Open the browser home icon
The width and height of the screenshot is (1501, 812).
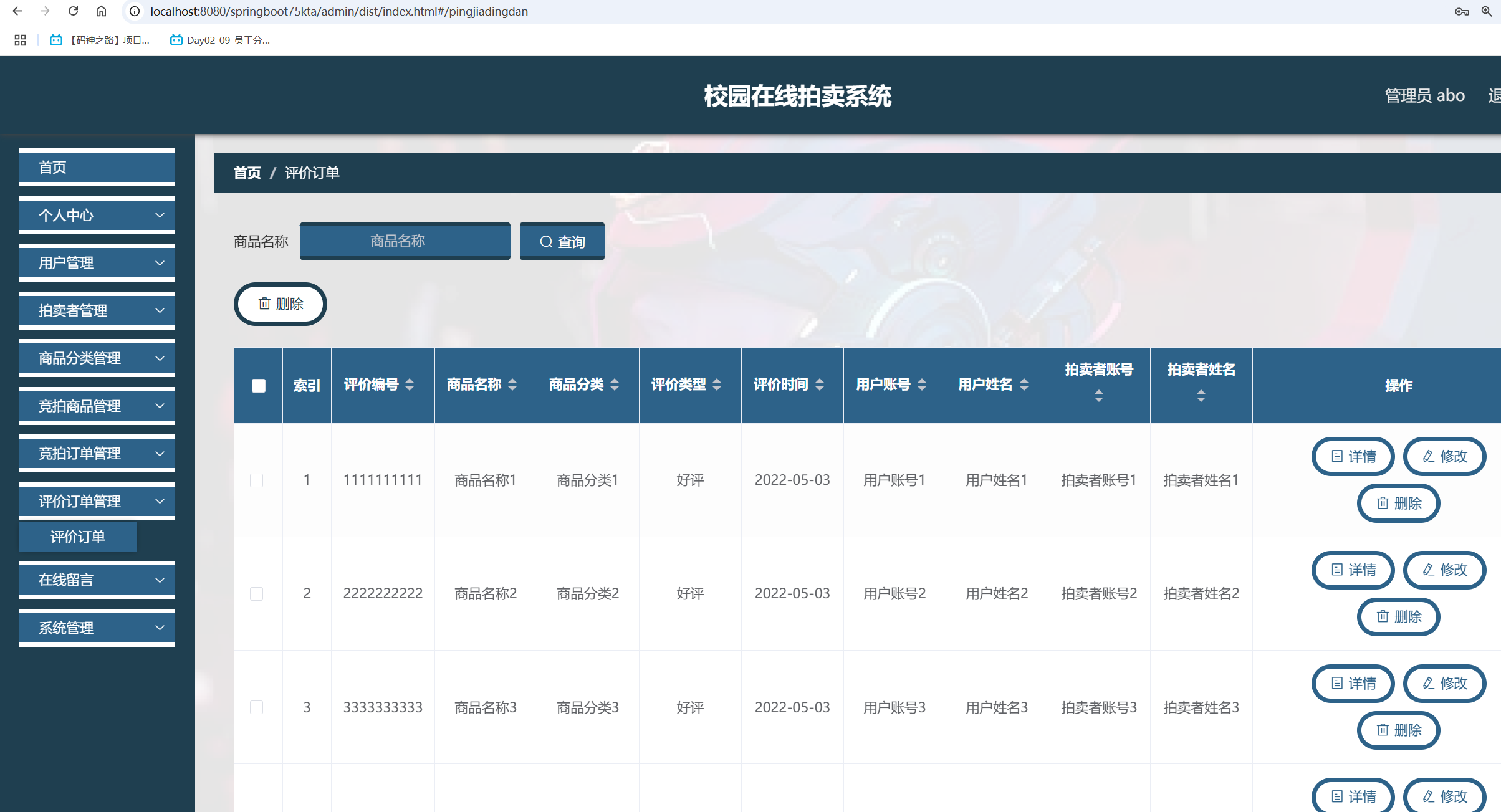[x=101, y=11]
